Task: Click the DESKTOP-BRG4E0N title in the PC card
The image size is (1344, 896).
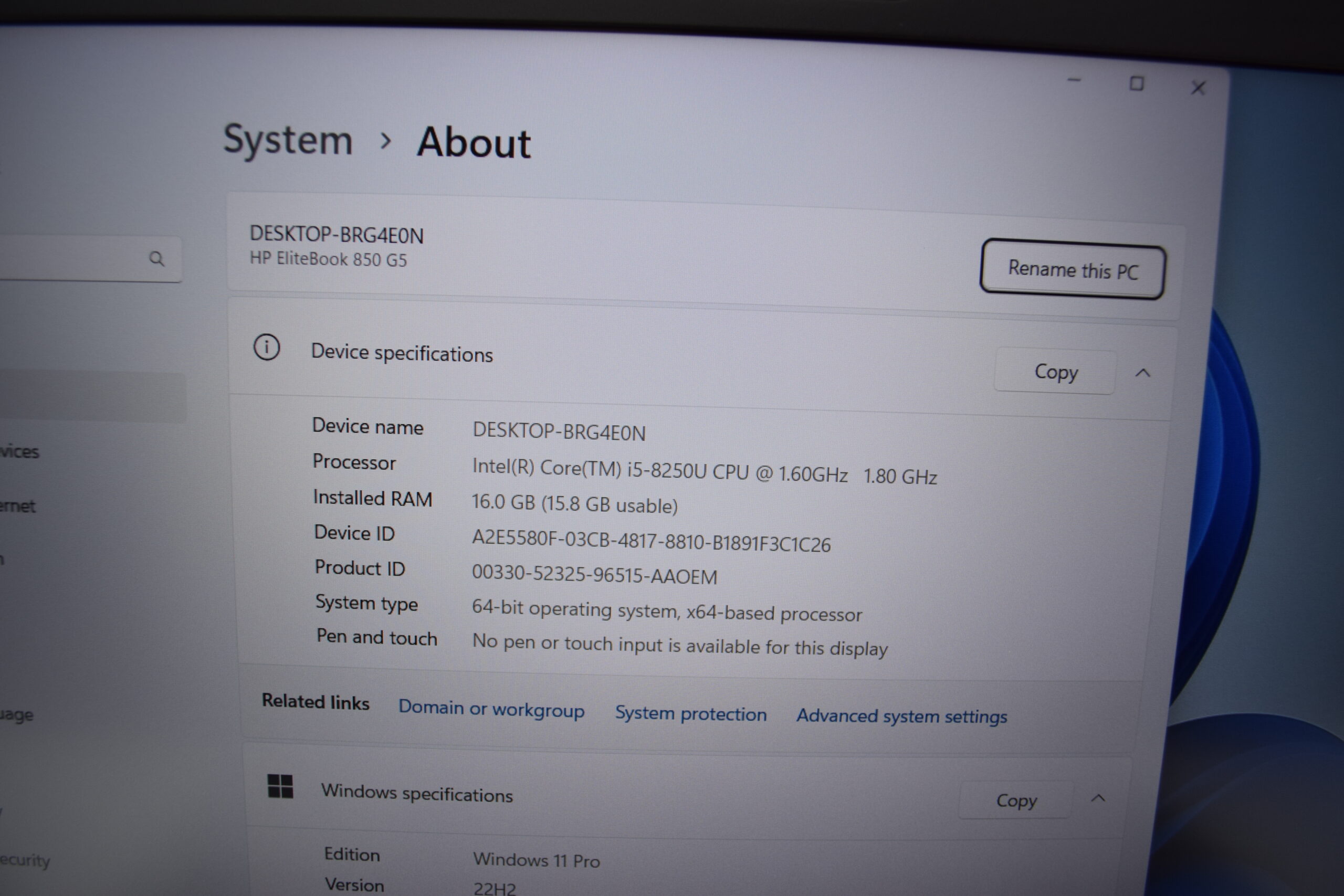Action: (x=337, y=235)
